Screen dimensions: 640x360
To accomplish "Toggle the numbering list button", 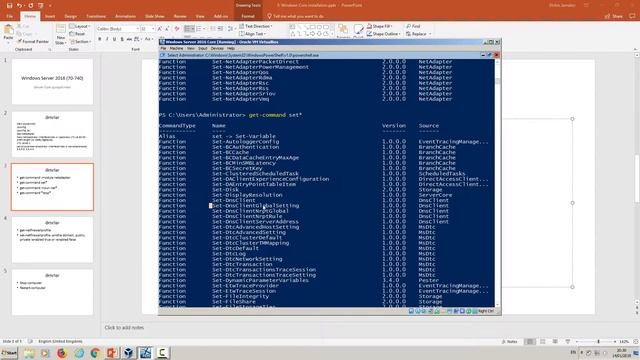I will [x=200, y=29].
